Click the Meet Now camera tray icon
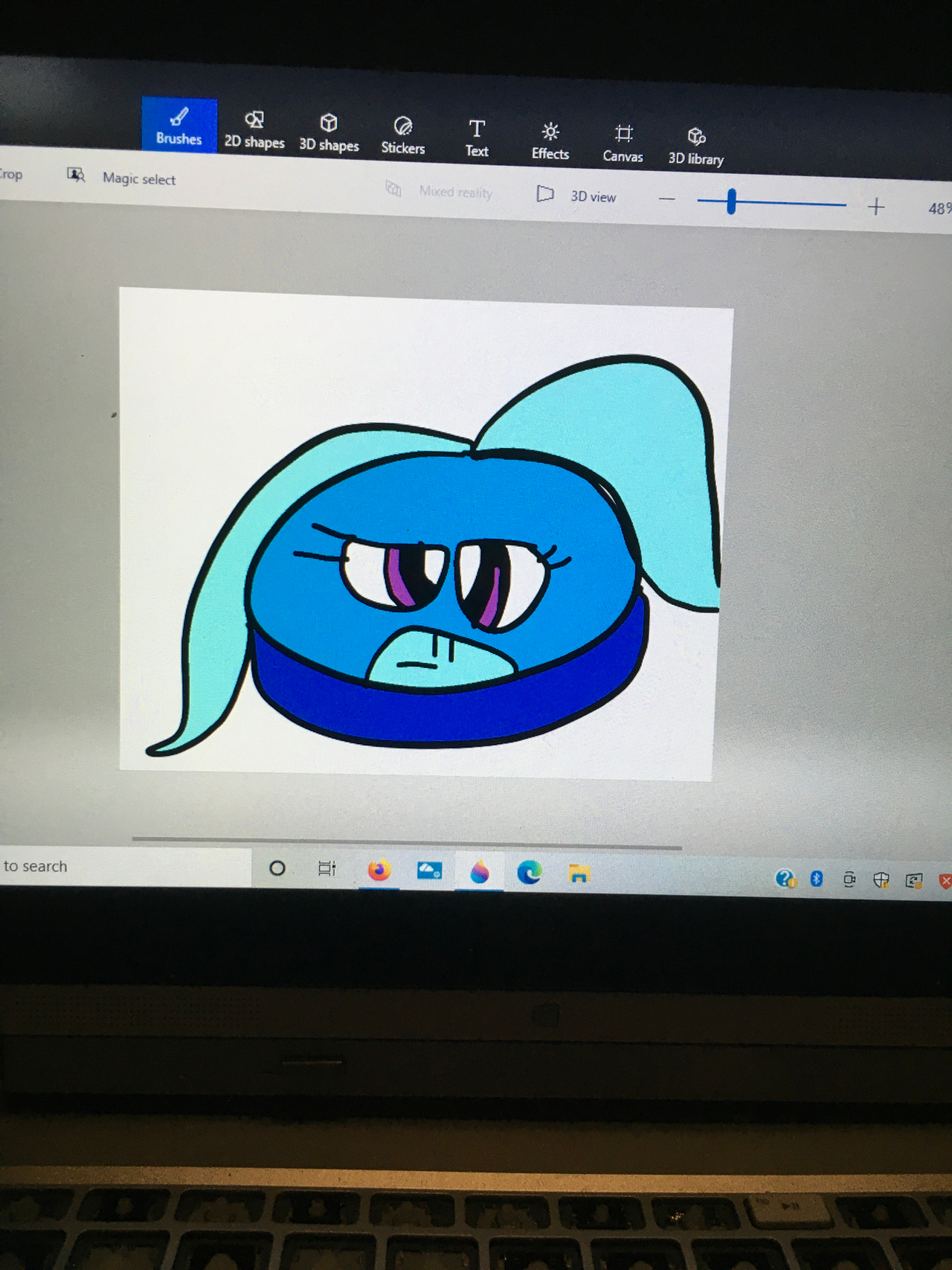Image resolution: width=952 pixels, height=1270 pixels. [x=849, y=880]
